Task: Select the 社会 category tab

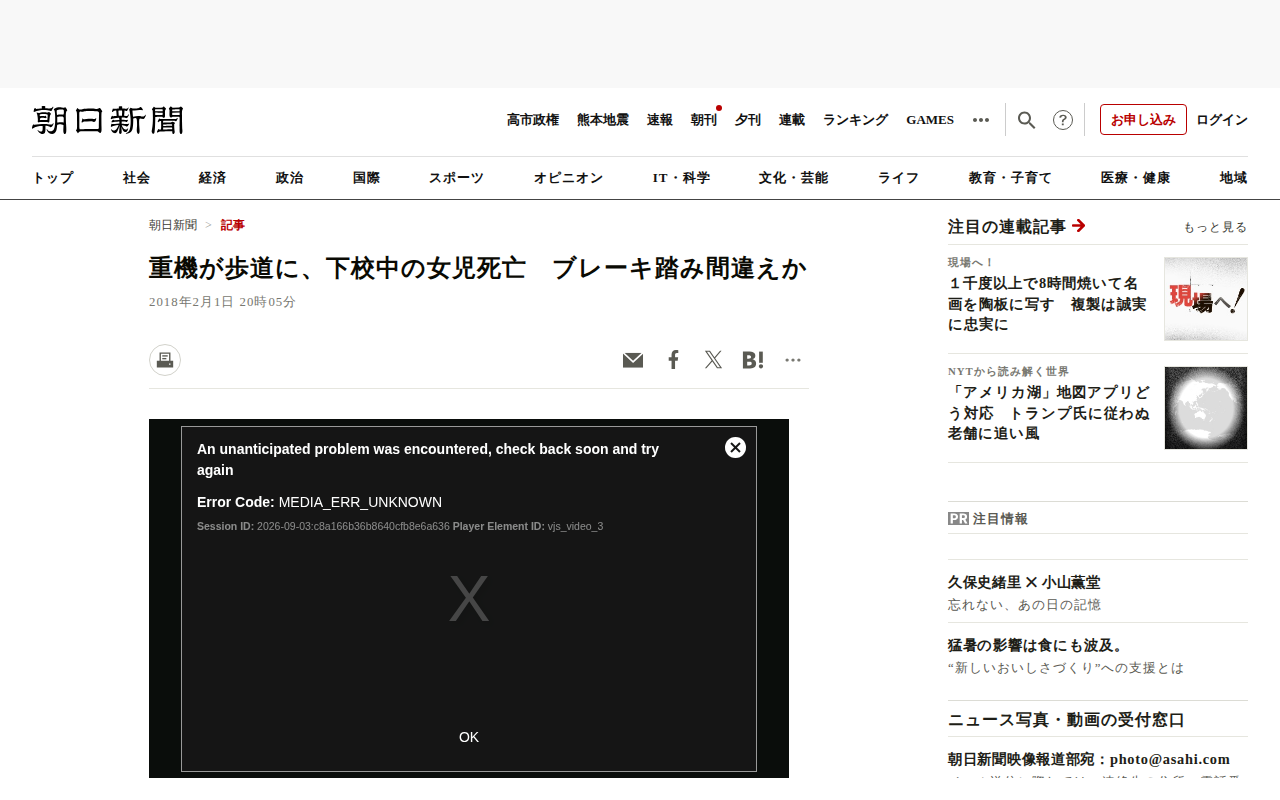Action: click(136, 178)
